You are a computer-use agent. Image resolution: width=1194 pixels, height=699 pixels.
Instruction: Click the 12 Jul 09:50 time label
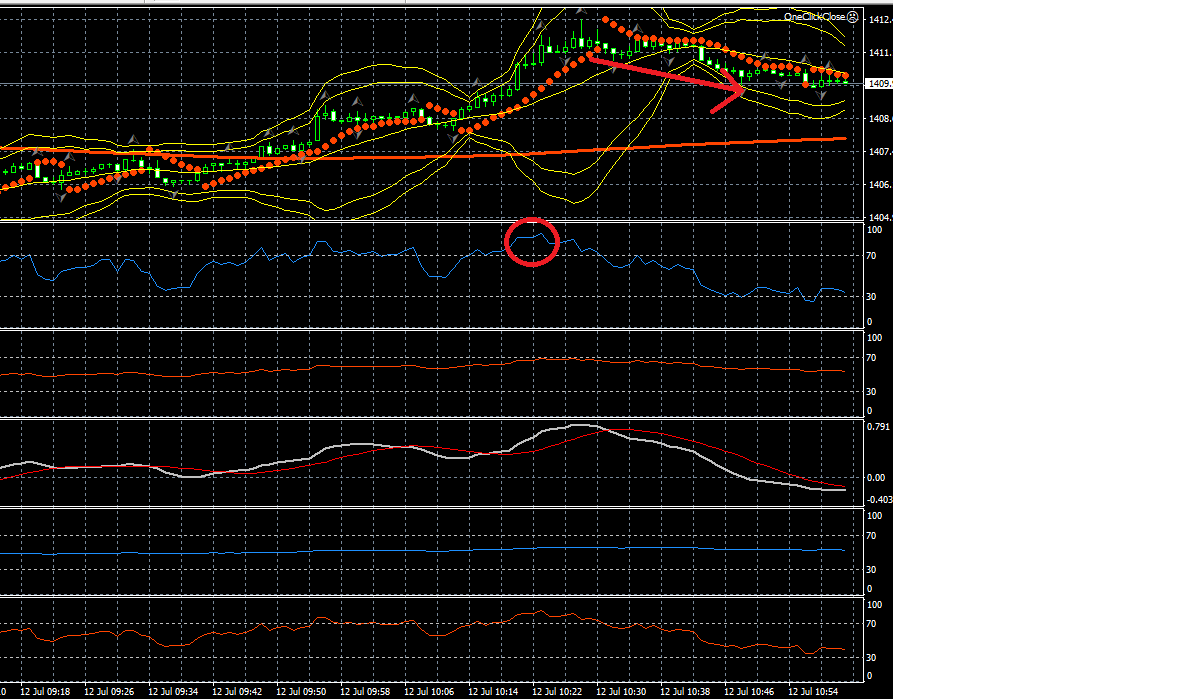[301, 691]
